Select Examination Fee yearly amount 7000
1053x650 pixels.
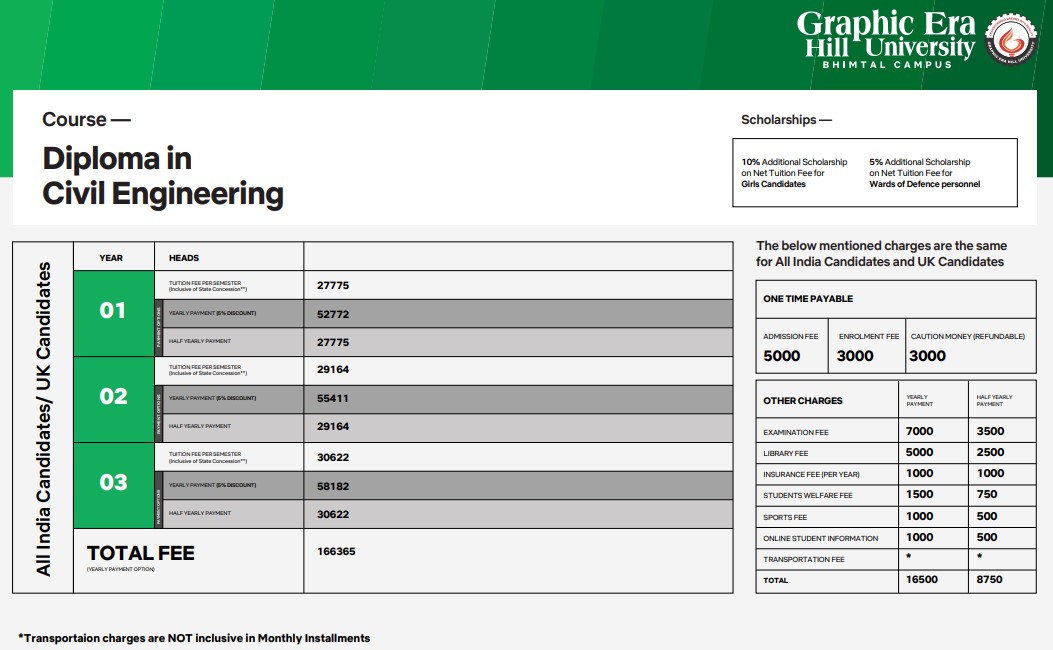(919, 431)
